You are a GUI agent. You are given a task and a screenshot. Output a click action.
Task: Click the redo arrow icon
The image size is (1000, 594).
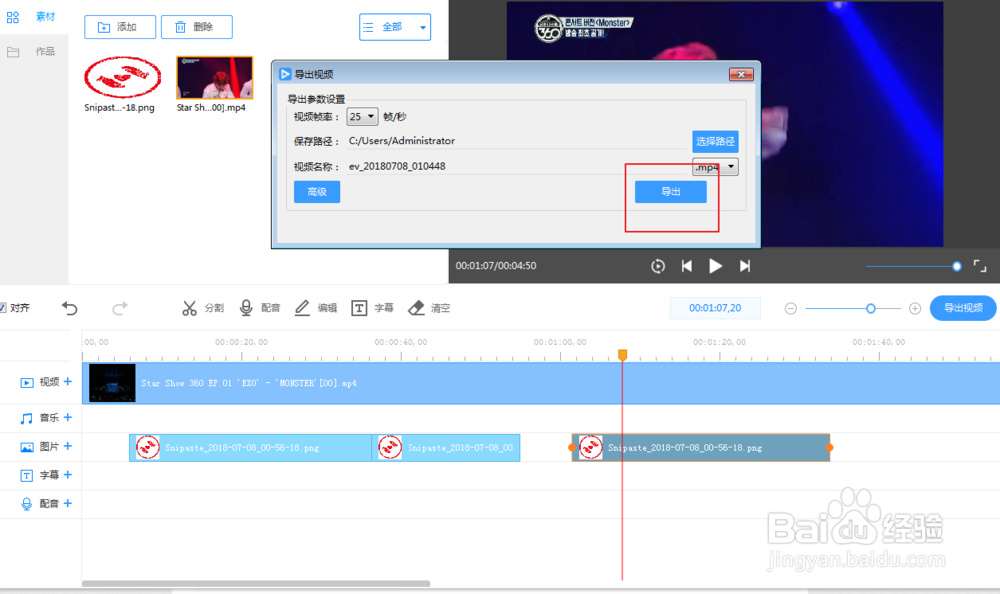pyautogui.click(x=120, y=309)
